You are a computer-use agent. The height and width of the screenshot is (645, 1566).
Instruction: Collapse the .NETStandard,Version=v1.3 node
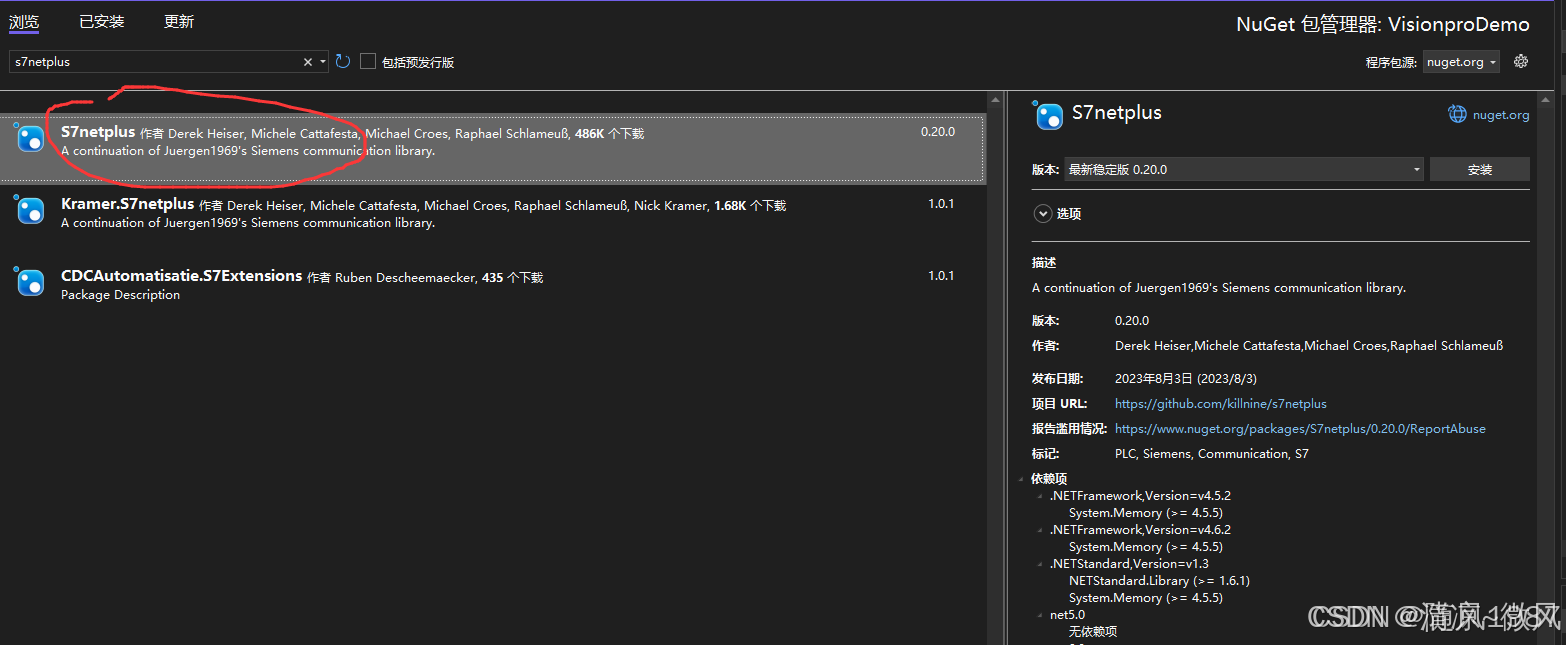[1041, 564]
